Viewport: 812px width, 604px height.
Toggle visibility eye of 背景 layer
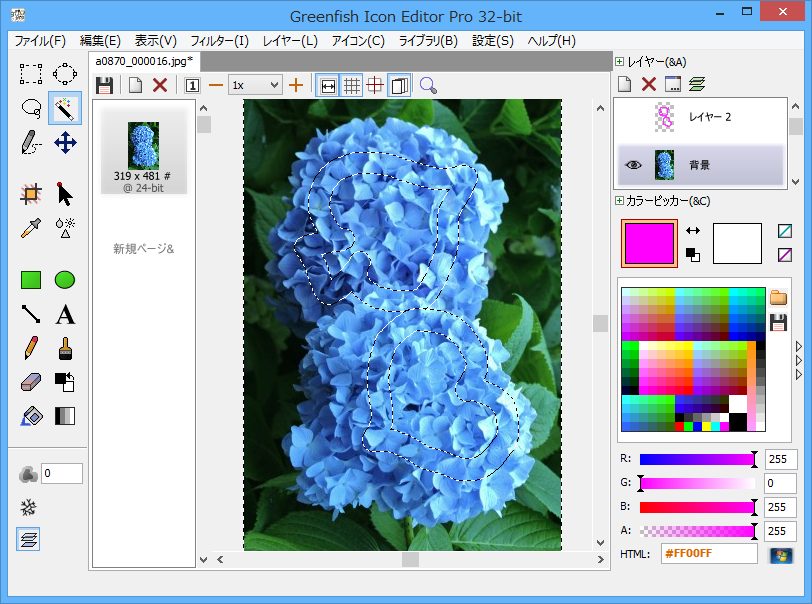coord(632,165)
